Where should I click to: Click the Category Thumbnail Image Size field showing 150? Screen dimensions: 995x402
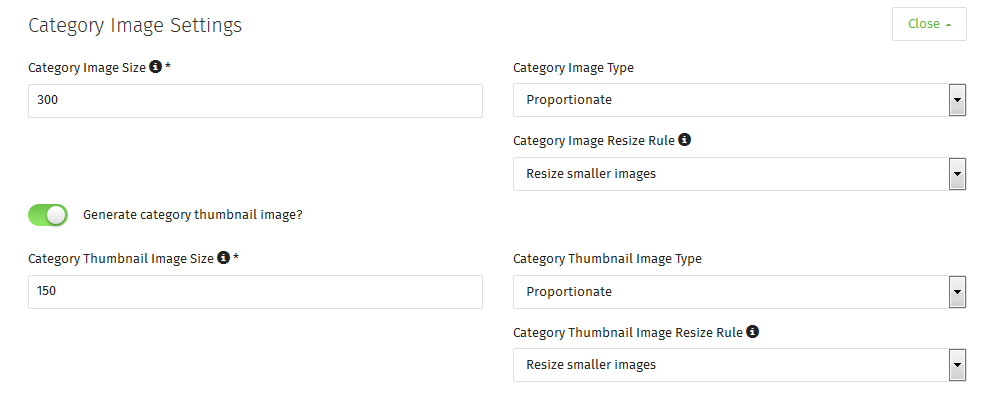[255, 292]
